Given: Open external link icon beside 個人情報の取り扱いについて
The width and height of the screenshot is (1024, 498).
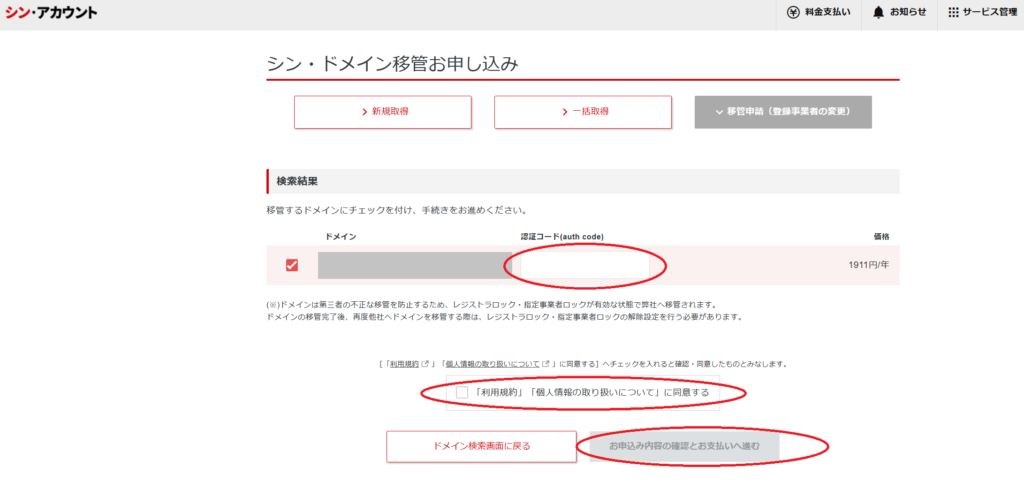Looking at the screenshot, I should click(547, 364).
